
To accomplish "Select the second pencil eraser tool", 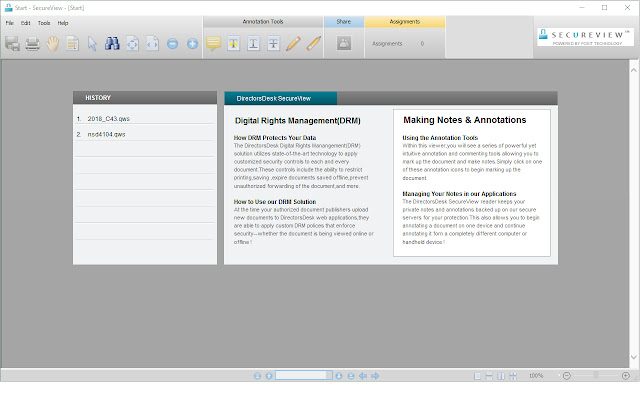I will [313, 43].
